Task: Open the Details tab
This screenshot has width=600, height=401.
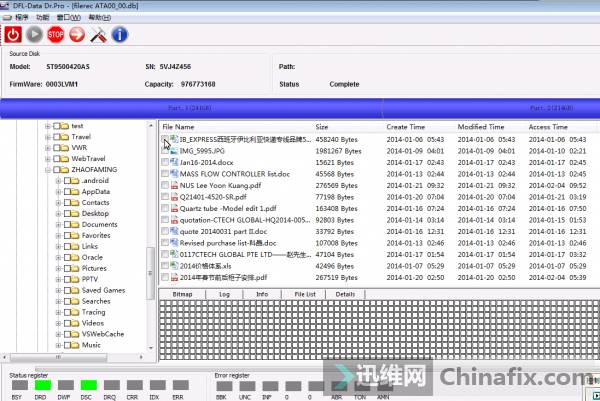Action: coord(345,294)
